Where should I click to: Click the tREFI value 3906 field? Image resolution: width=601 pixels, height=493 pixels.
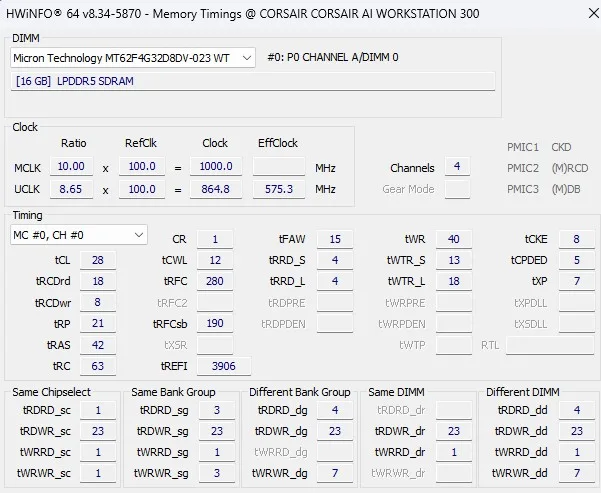click(x=224, y=366)
